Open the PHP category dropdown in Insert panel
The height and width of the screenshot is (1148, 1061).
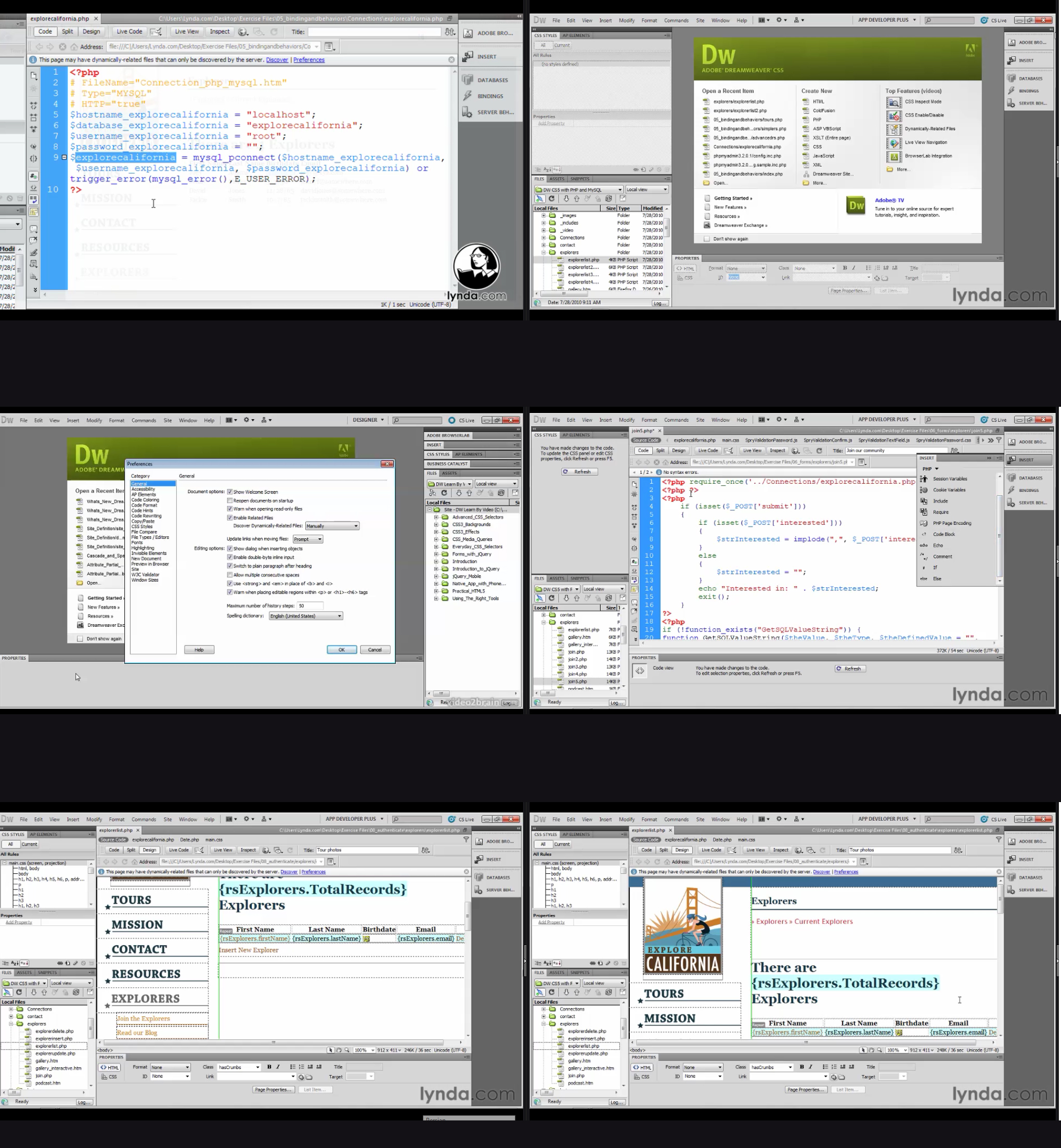tap(930, 469)
